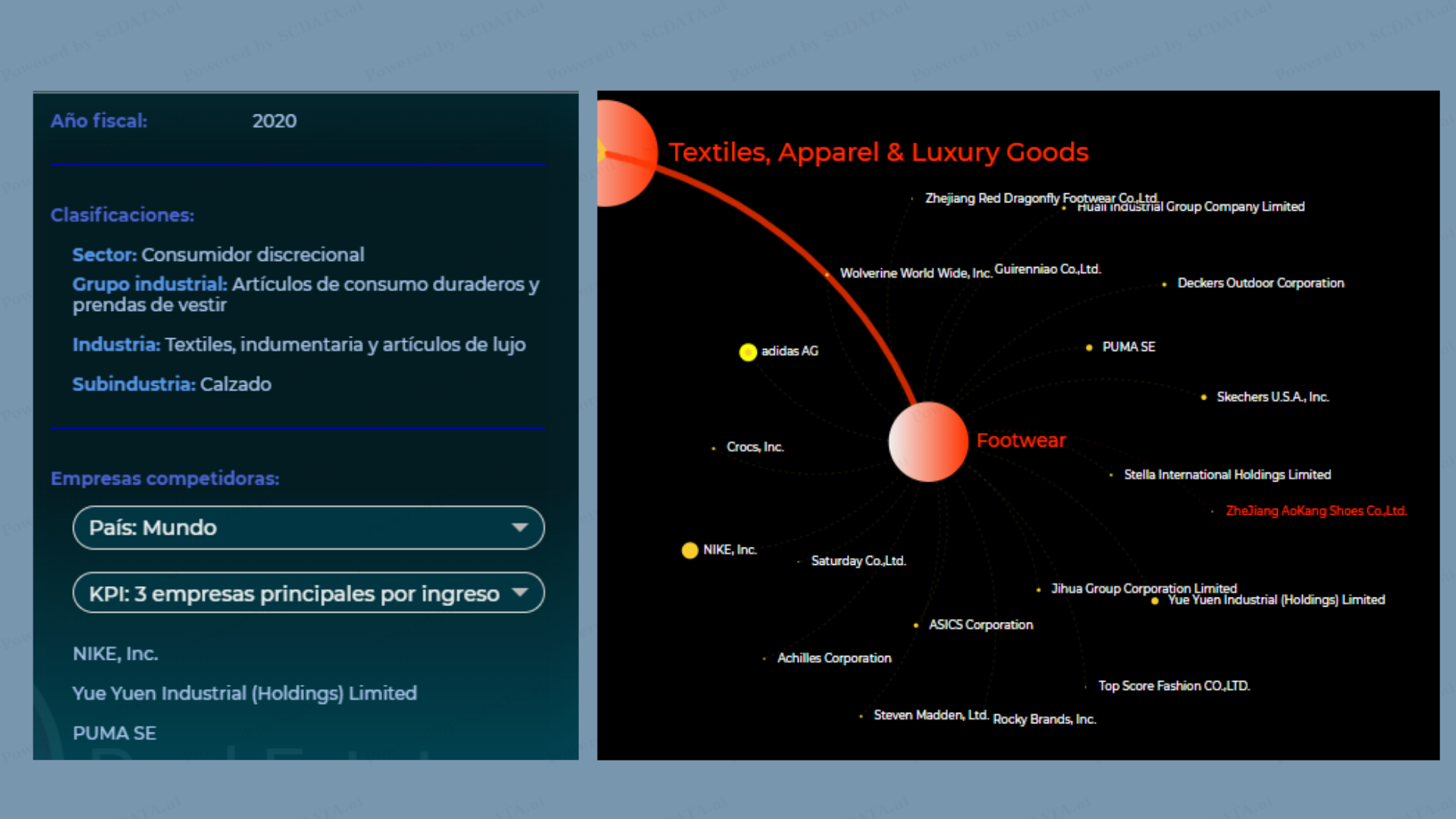Select the Yue Yuen Industrial node dot
This screenshot has height=819, width=1456.
[1154, 601]
